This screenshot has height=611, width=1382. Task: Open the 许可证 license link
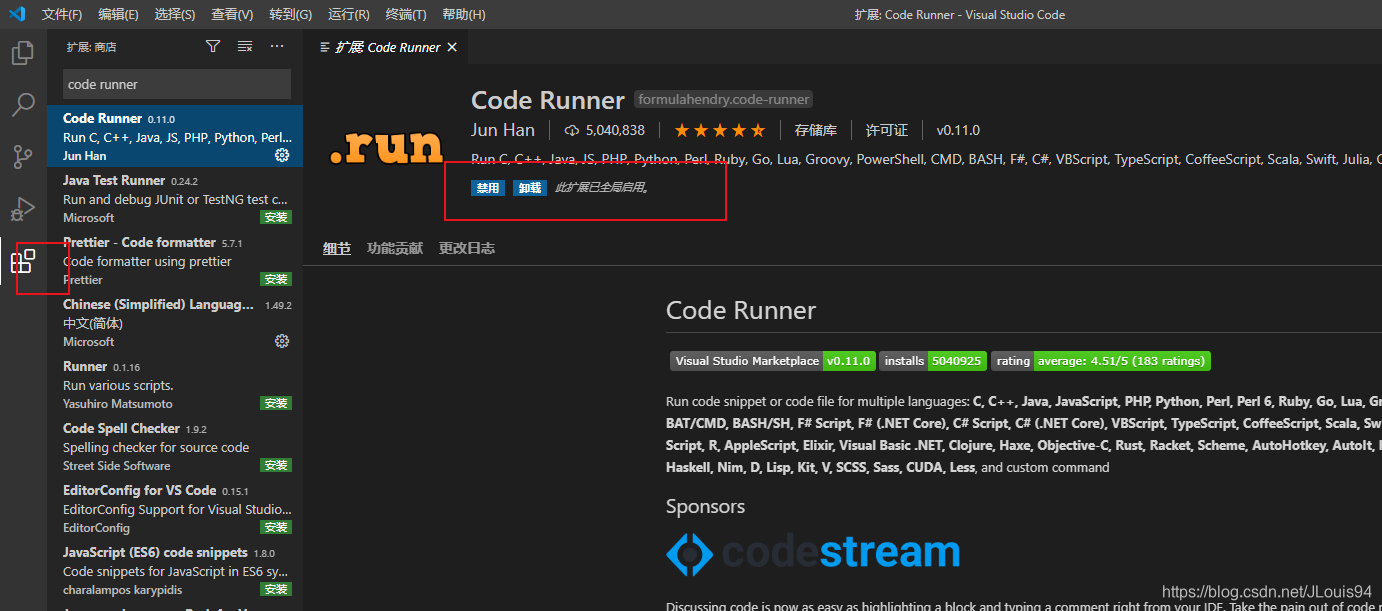pyautogui.click(x=887, y=130)
